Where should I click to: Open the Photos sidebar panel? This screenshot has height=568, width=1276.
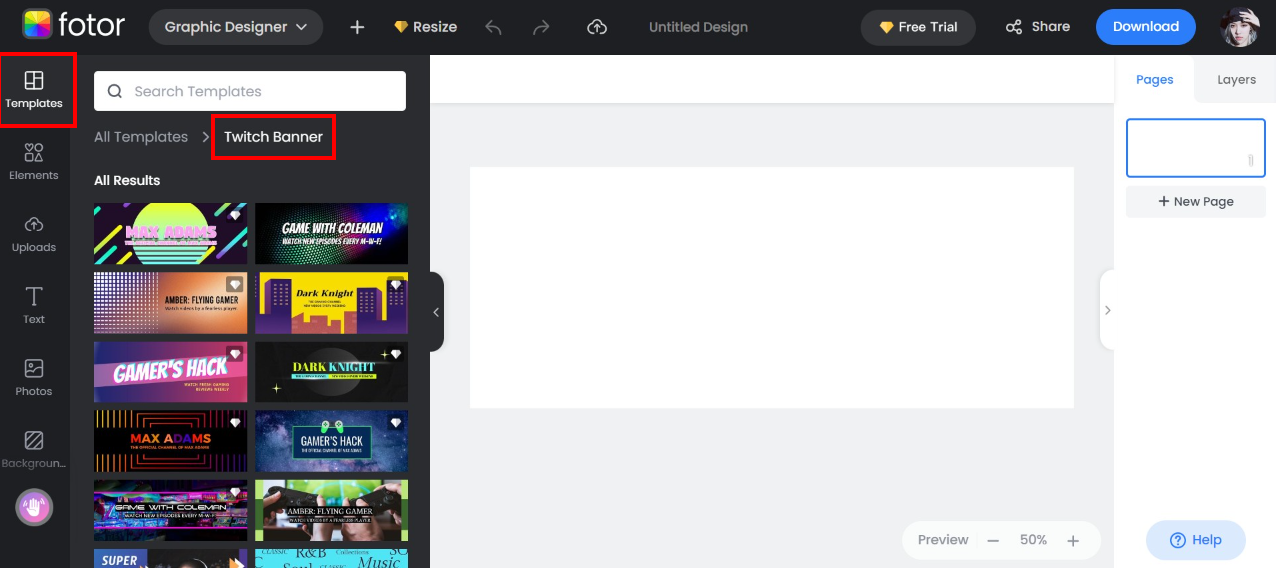tap(34, 377)
